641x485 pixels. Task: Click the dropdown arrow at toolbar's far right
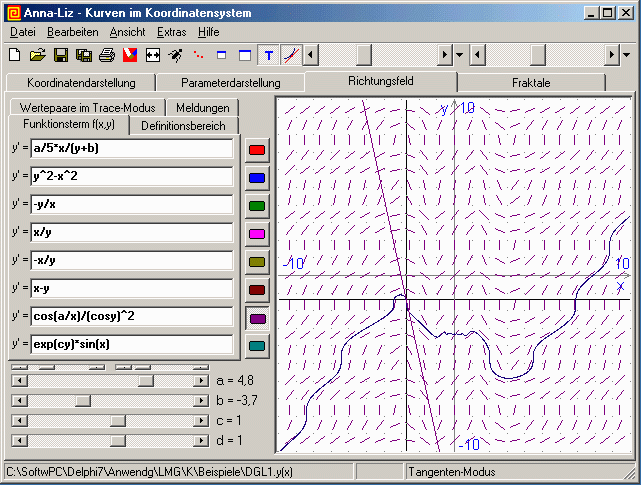pos(626,54)
